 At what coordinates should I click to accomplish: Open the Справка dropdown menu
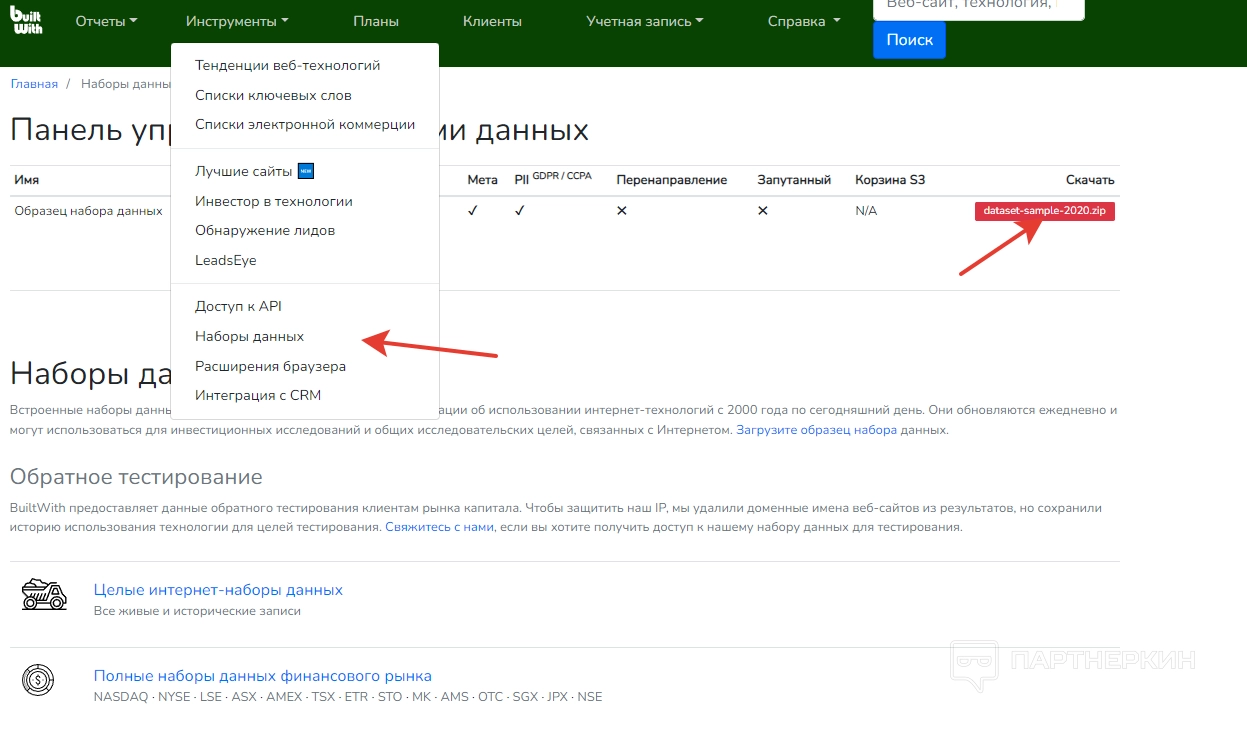point(803,21)
